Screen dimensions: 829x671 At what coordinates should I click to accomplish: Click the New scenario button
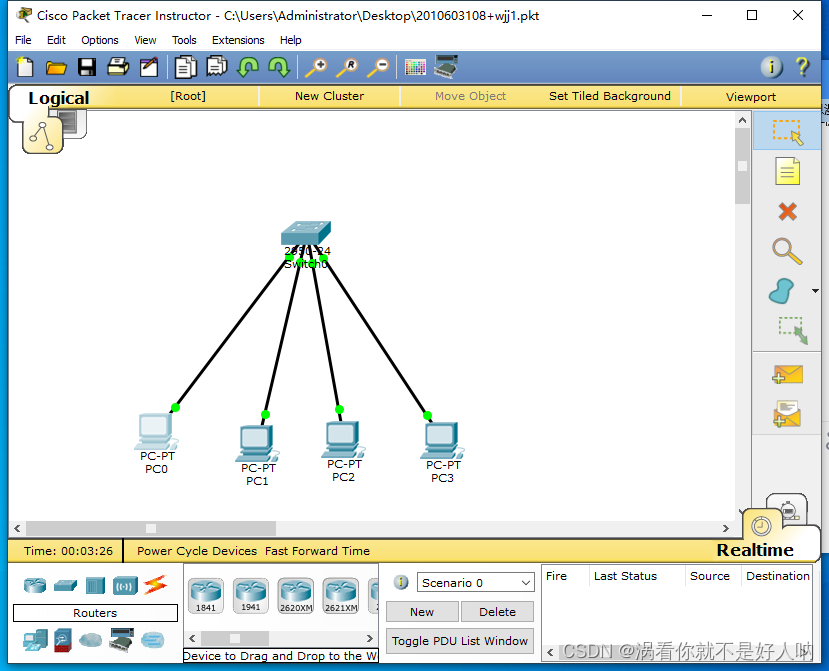(422, 612)
